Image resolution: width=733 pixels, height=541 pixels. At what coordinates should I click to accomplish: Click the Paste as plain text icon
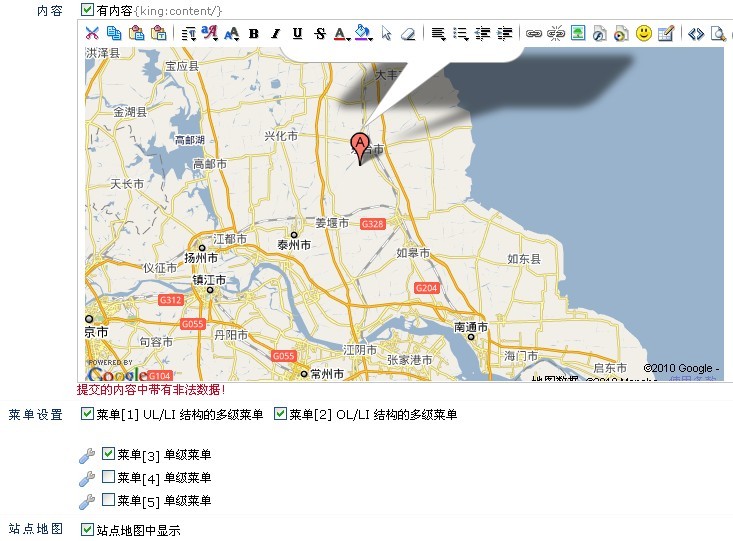159,33
